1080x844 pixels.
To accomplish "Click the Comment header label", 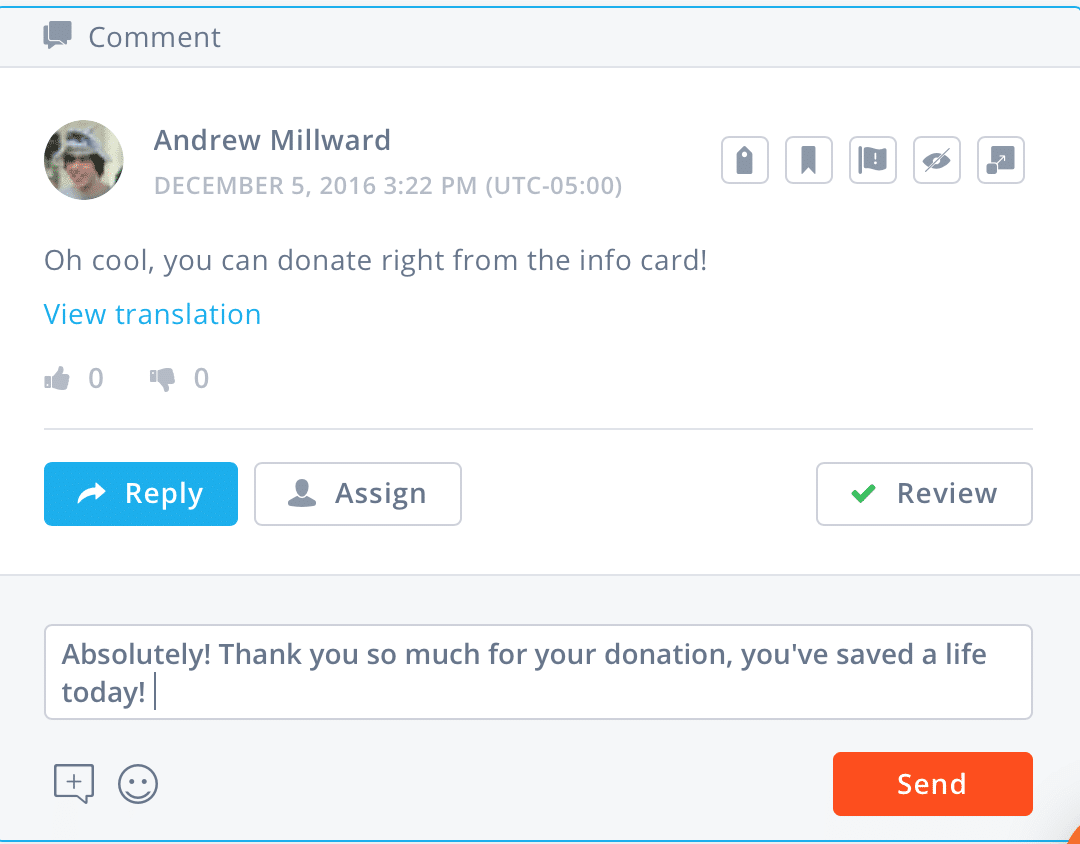I will coord(155,38).
